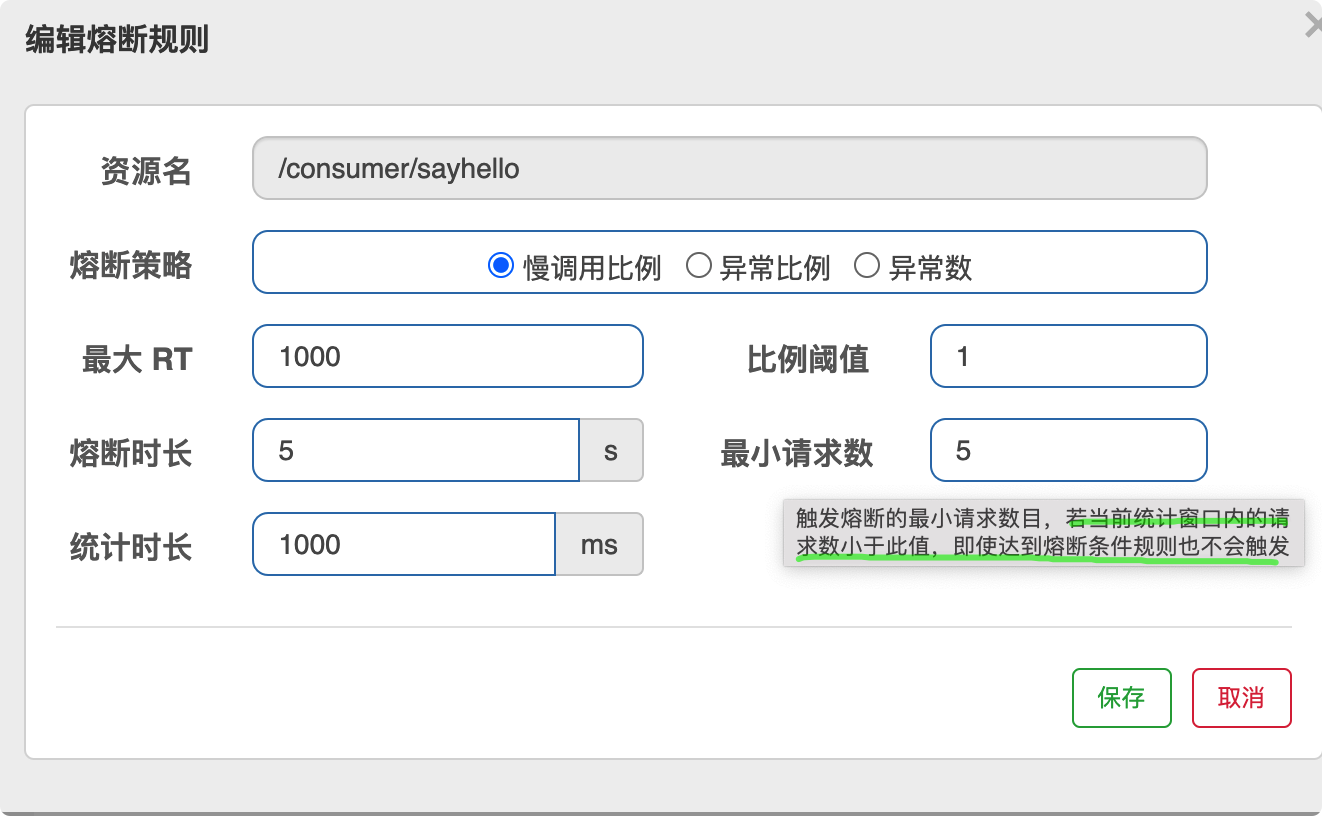The image size is (1322, 816).
Task: Click the 'ms' unit addon of 统计时长
Action: (x=599, y=544)
